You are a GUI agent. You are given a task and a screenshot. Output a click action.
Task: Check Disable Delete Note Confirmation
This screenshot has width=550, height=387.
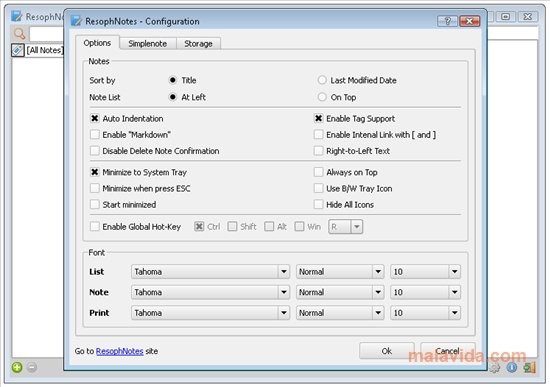point(95,151)
